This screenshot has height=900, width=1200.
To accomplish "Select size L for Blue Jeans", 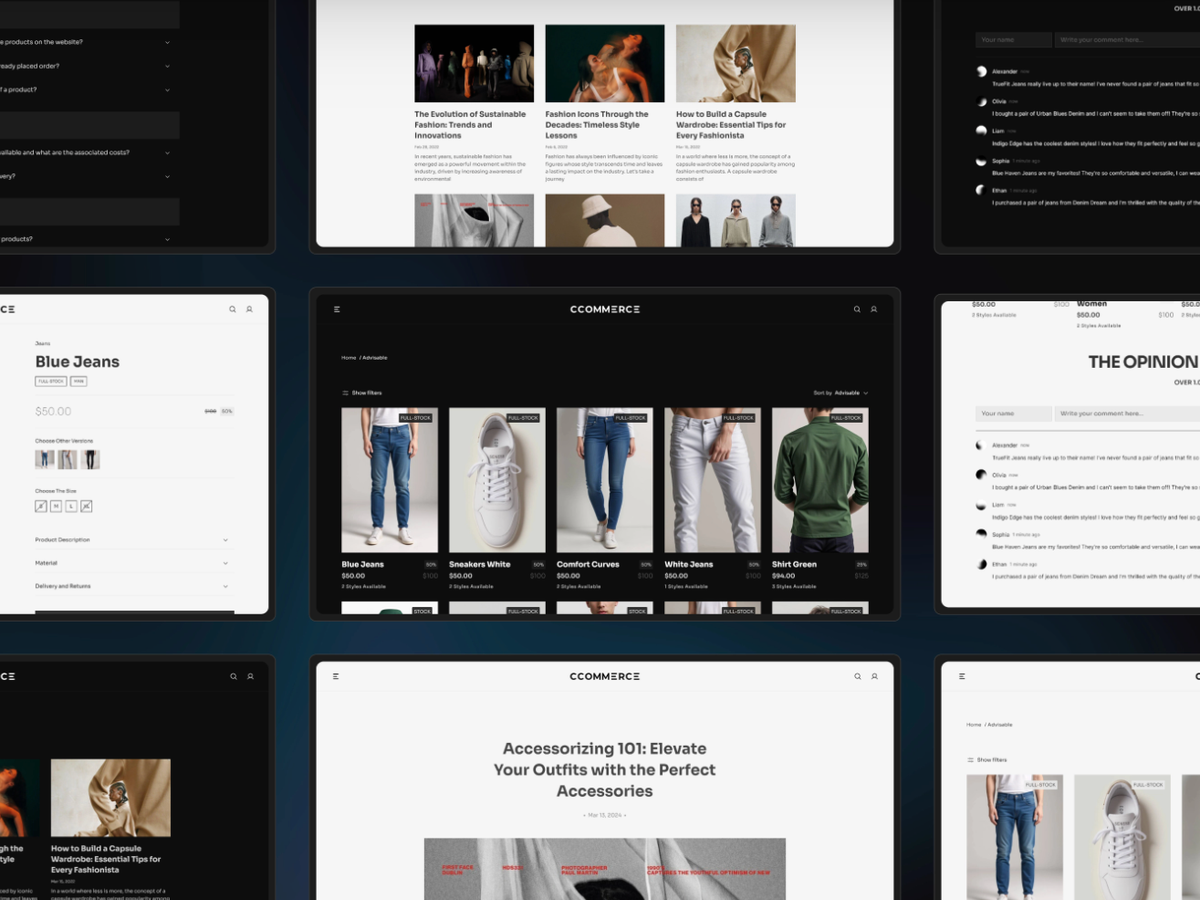I will pos(71,506).
